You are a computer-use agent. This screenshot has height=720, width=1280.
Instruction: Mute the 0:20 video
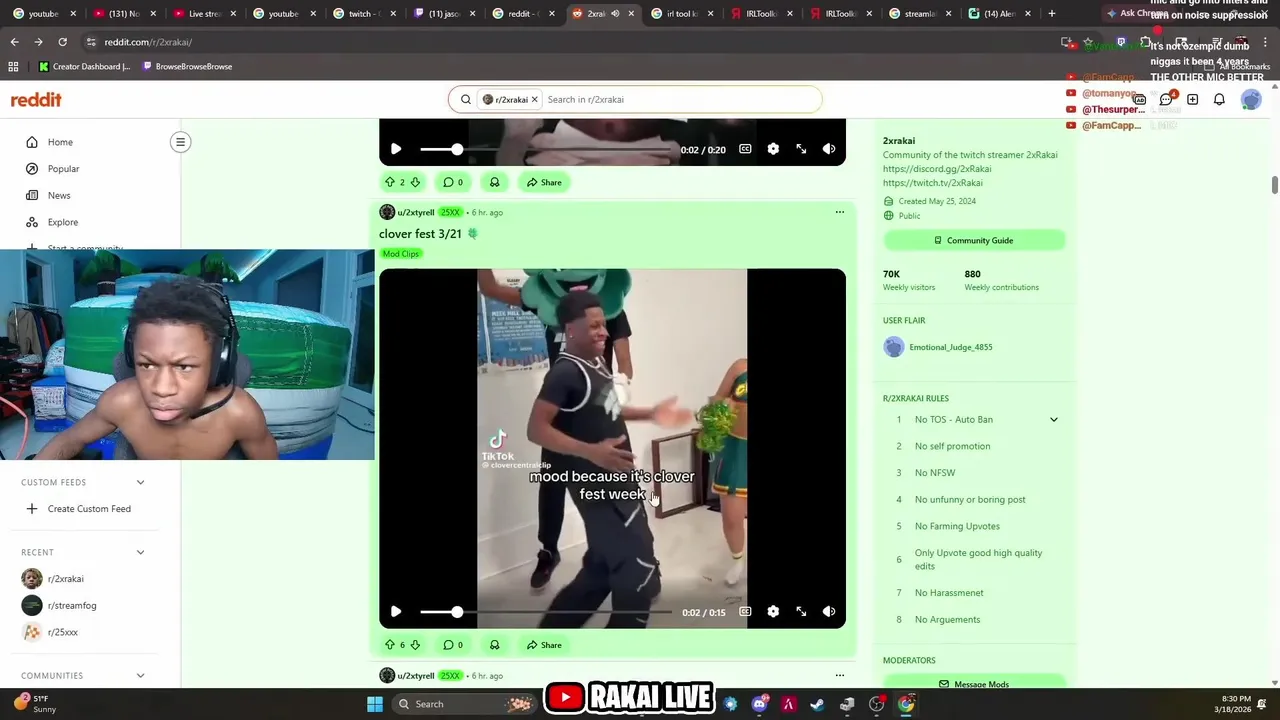829,149
